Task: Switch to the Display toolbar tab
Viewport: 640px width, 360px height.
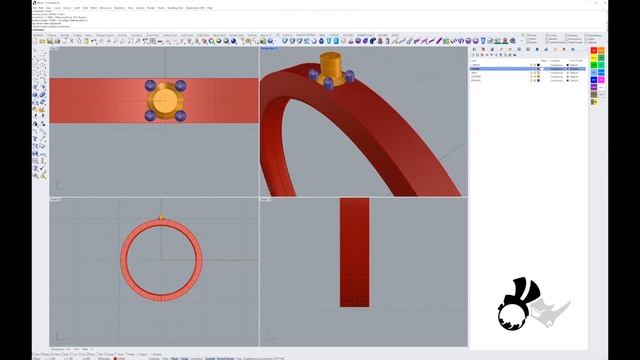Action: [77, 35]
